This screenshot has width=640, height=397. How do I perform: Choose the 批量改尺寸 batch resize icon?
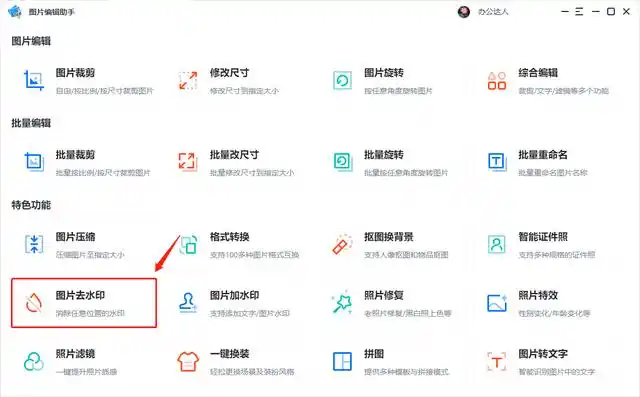(x=188, y=162)
